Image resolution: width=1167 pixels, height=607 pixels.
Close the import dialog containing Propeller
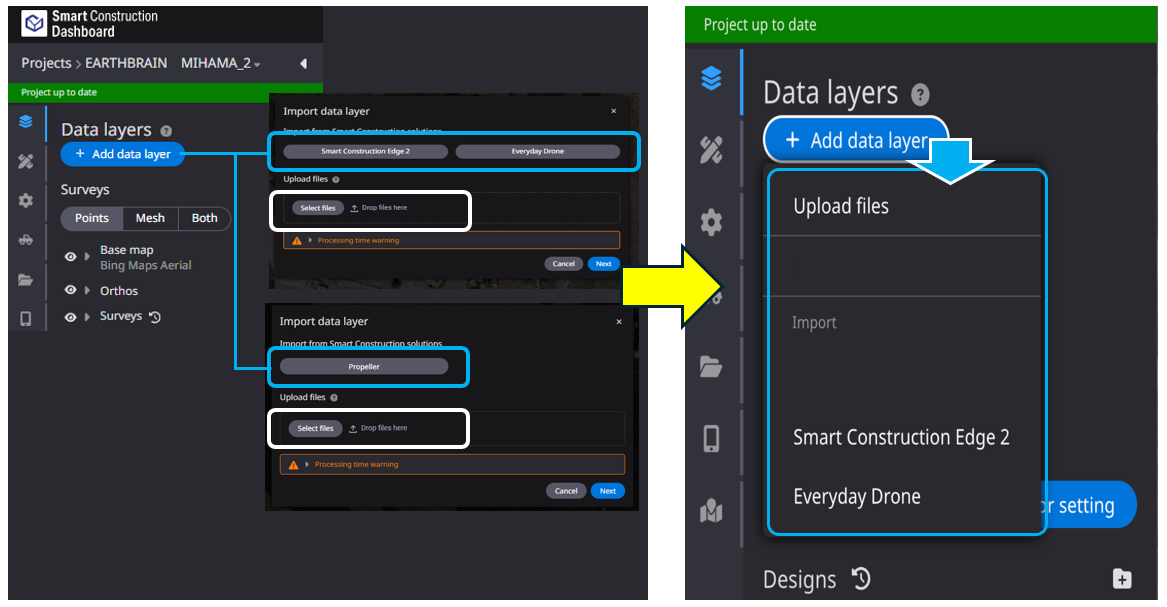[x=619, y=321]
